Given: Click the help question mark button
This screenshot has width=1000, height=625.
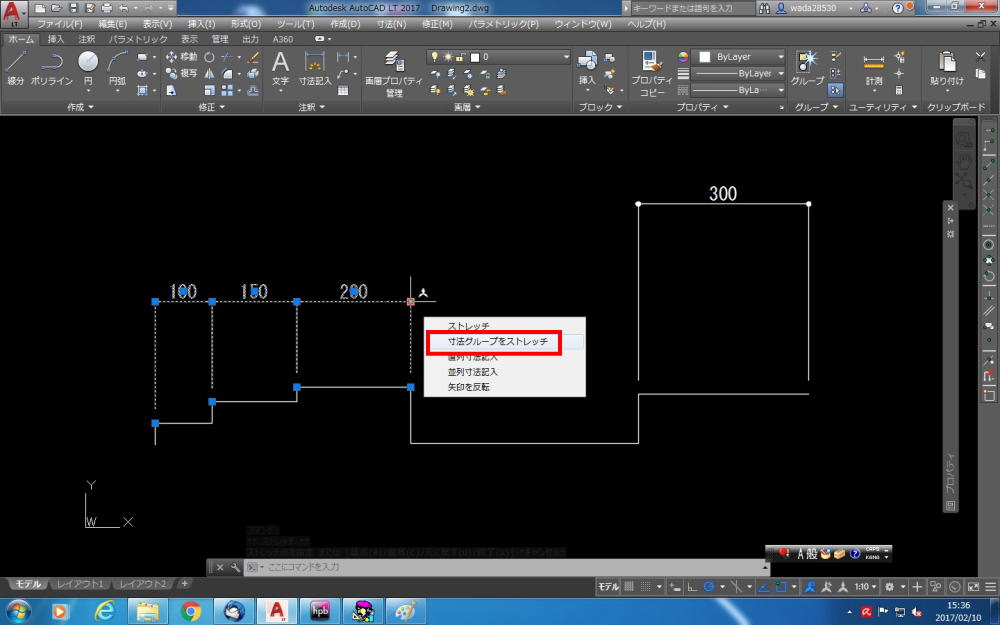Looking at the screenshot, I should (898, 8).
